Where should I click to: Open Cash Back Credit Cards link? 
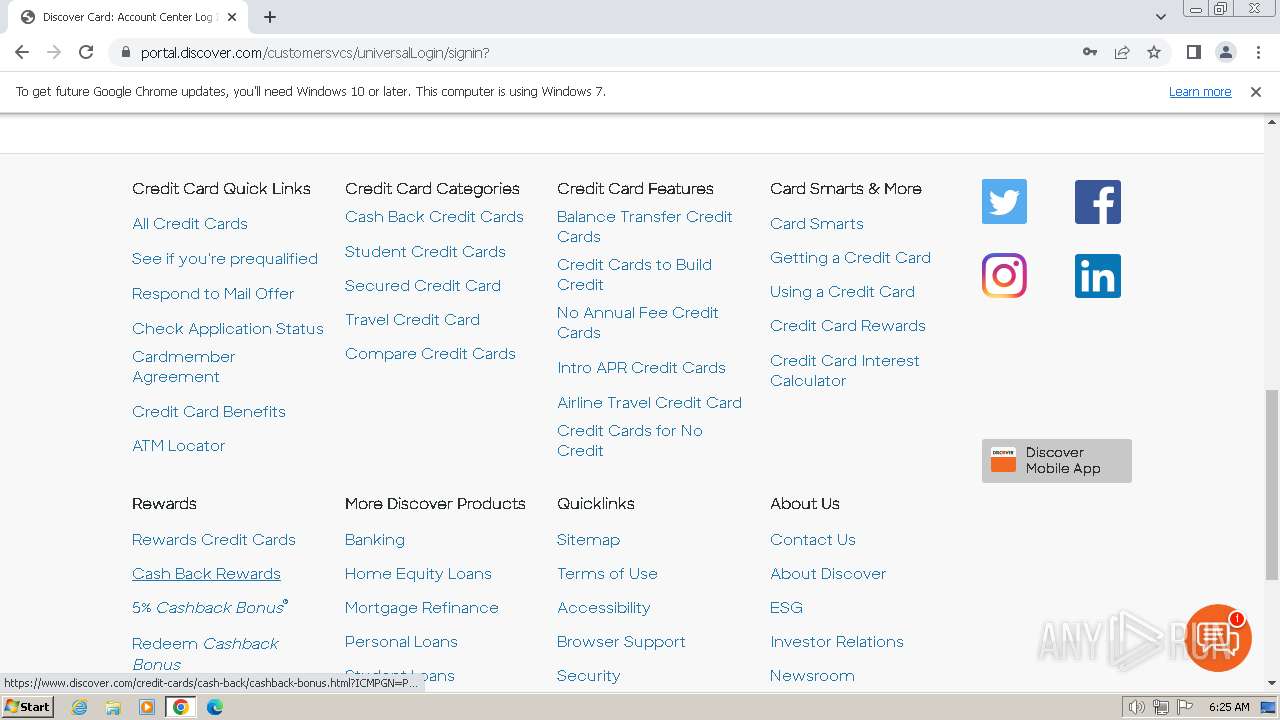pos(434,217)
